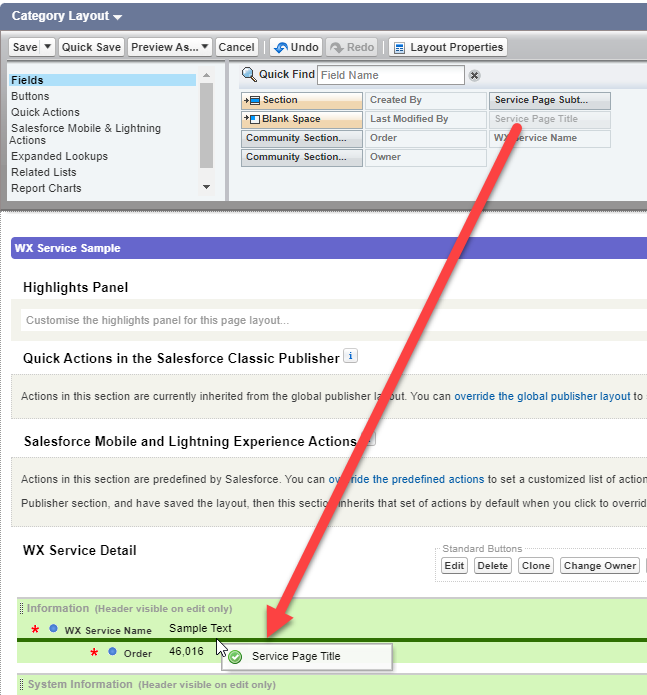Click the Layout Properties grid icon
Image resolution: width=647 pixels, height=695 pixels.
[x=399, y=47]
